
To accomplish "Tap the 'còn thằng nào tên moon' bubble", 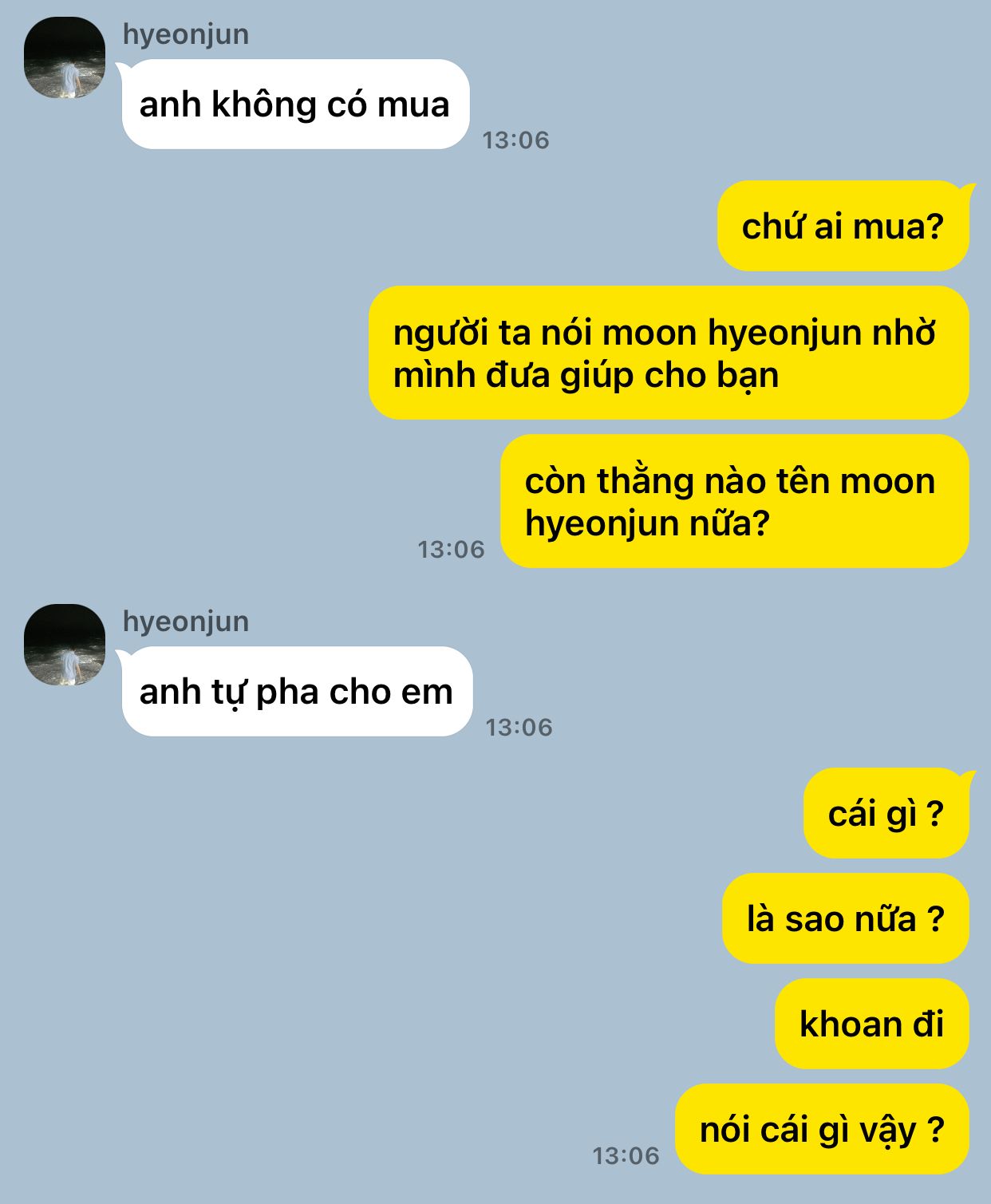I will coord(735,501).
